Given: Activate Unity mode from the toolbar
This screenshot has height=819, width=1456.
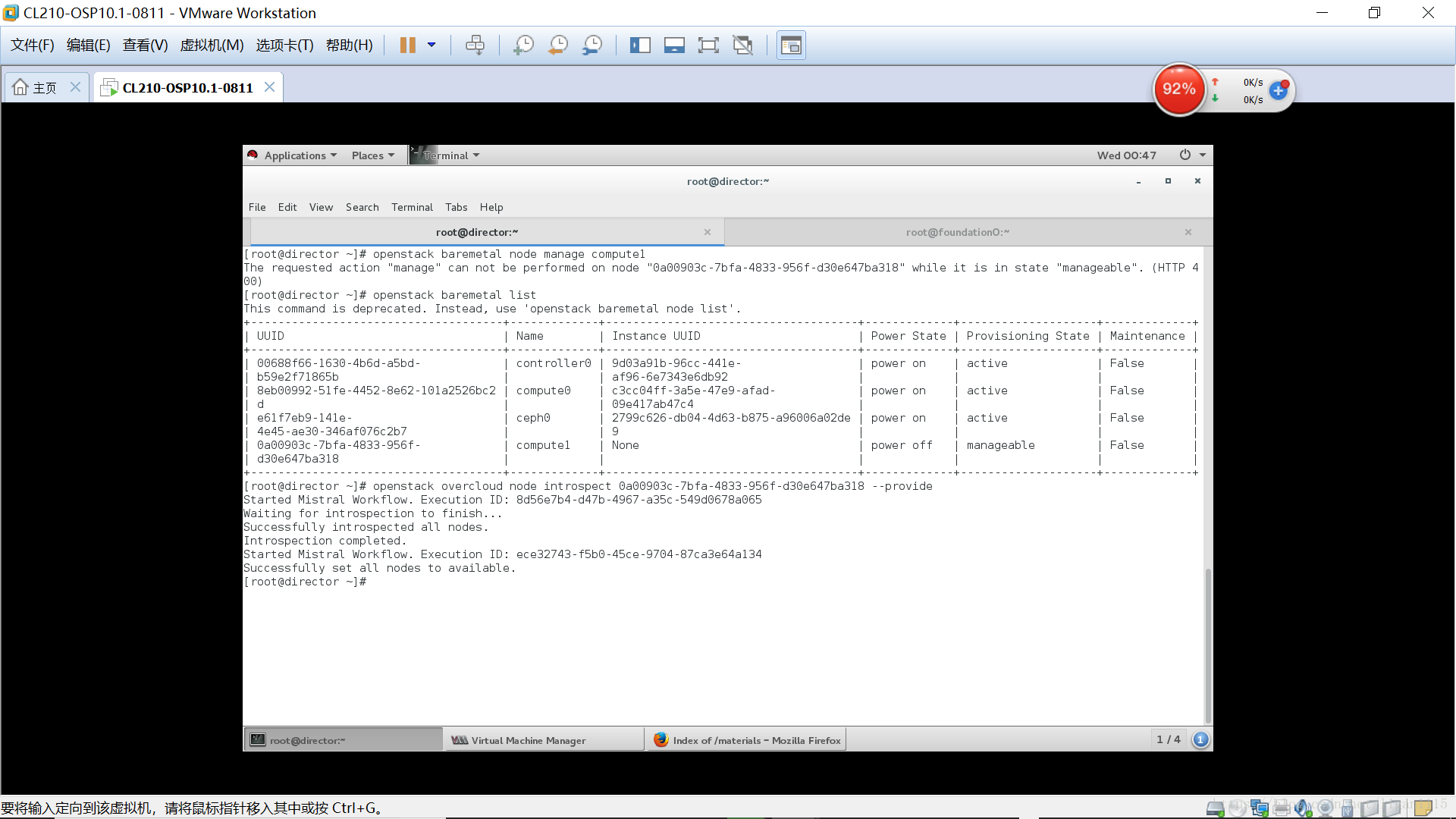Looking at the screenshot, I should tap(743, 45).
